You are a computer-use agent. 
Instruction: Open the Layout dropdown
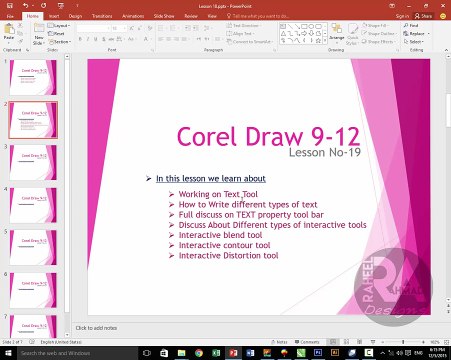59,25
